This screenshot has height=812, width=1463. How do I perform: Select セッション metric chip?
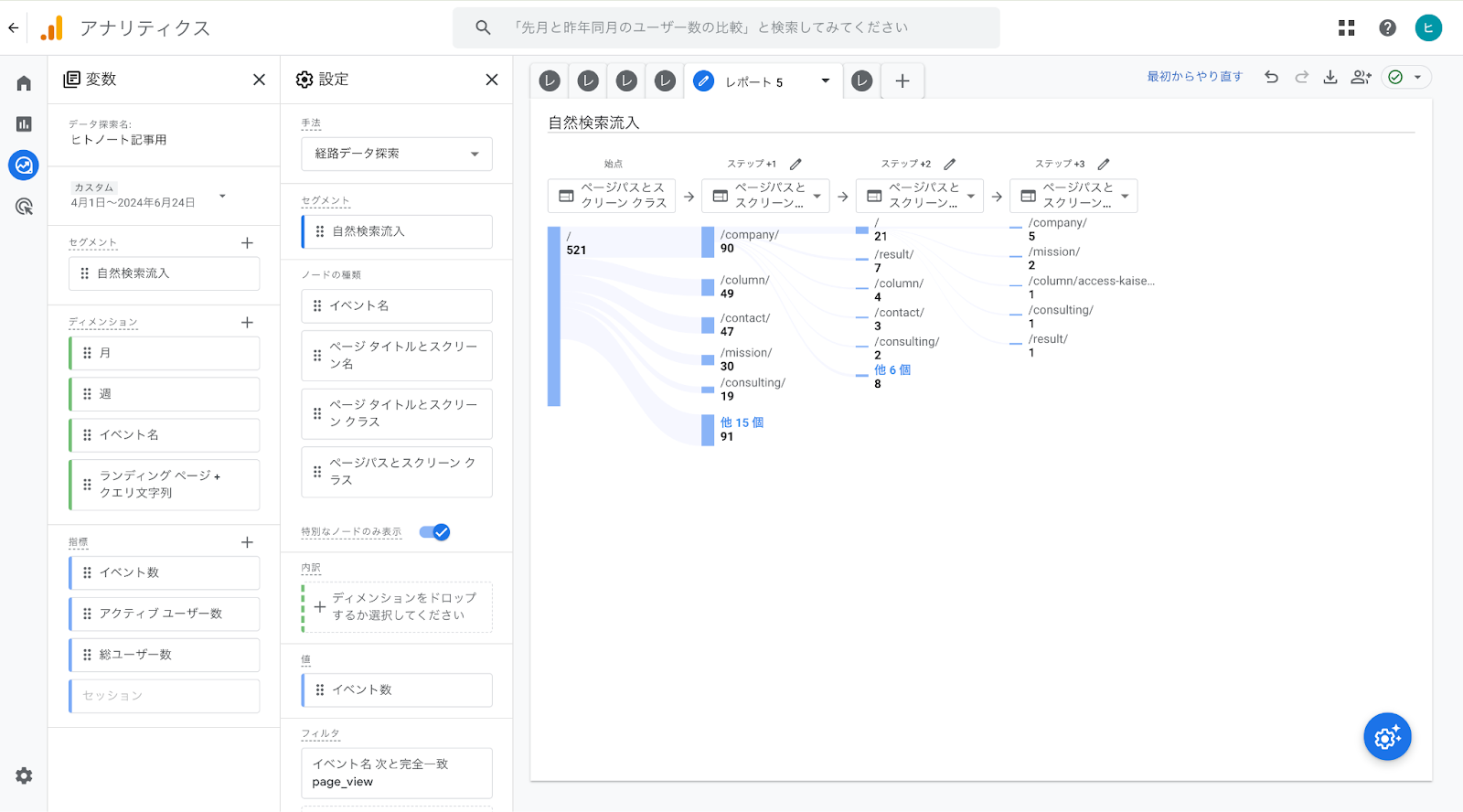[164, 696]
